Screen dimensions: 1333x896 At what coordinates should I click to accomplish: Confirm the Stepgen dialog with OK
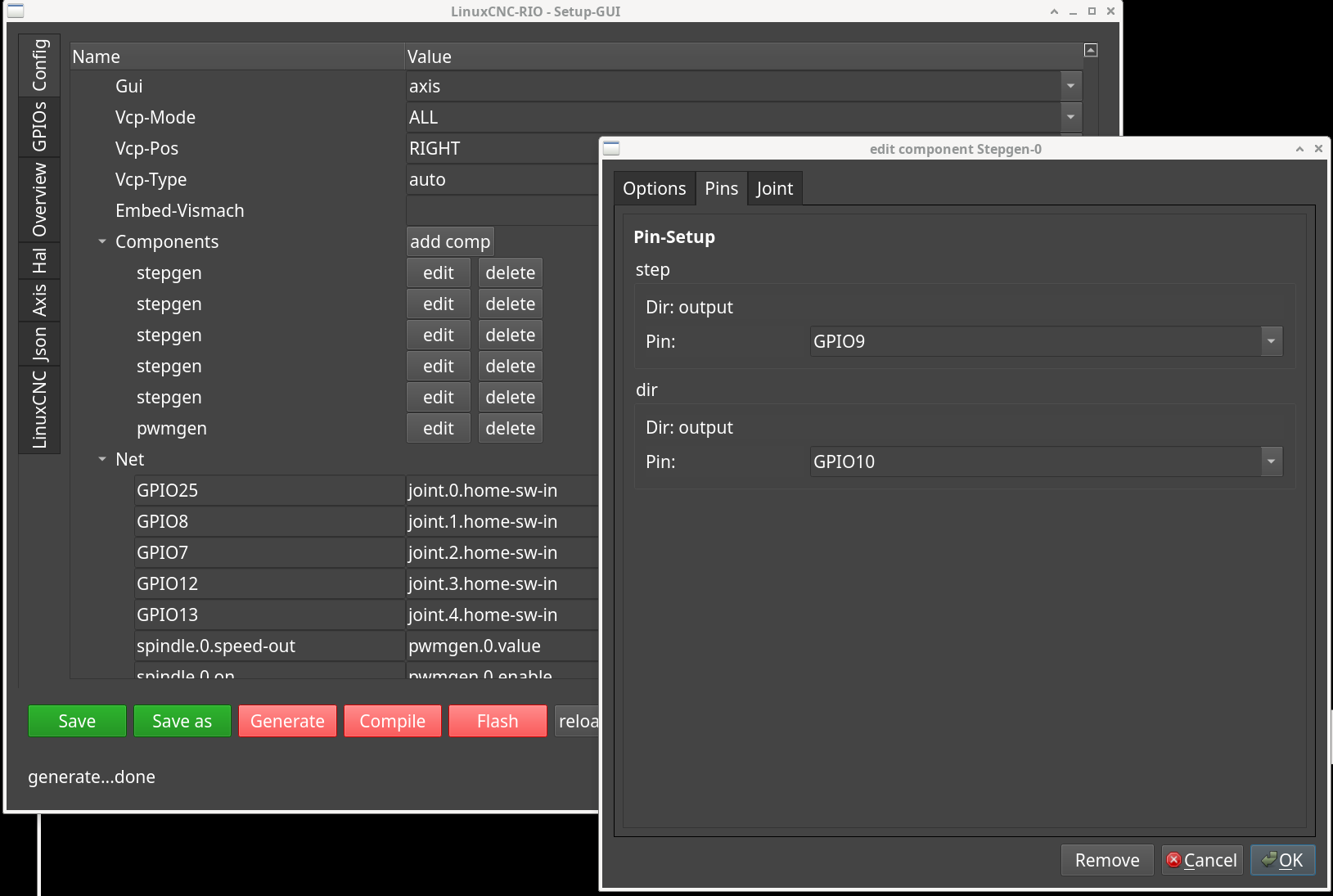[1282, 860]
